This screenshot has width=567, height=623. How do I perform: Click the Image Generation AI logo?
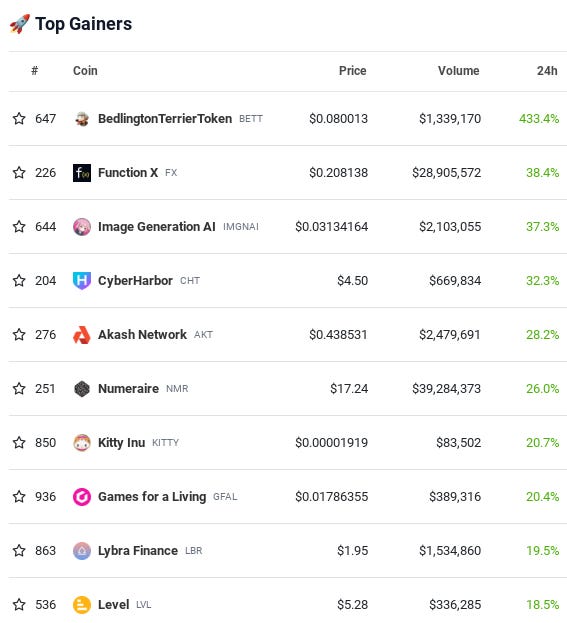click(x=82, y=227)
